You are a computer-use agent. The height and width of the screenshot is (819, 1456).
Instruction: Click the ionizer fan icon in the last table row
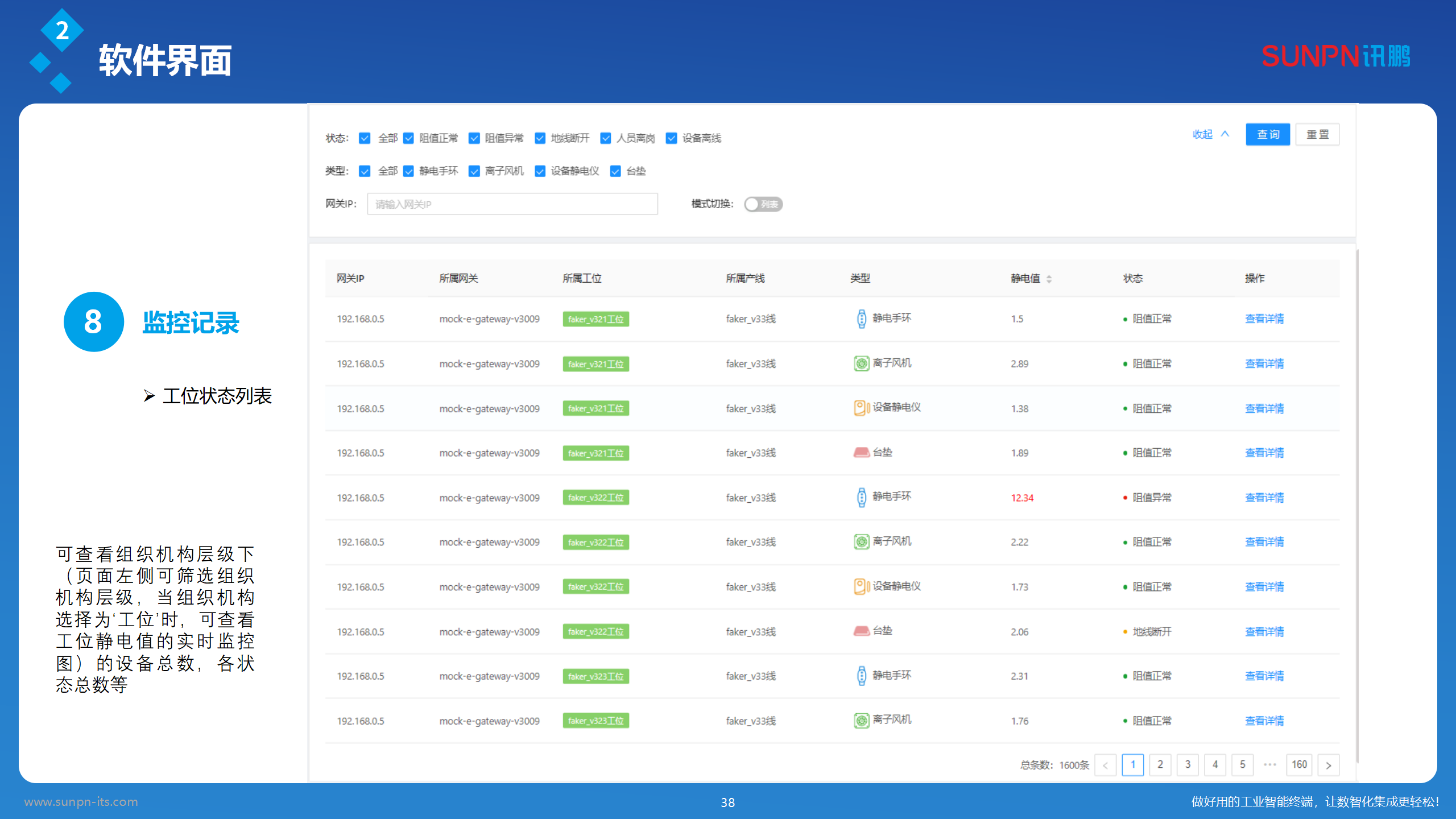pyautogui.click(x=862, y=721)
